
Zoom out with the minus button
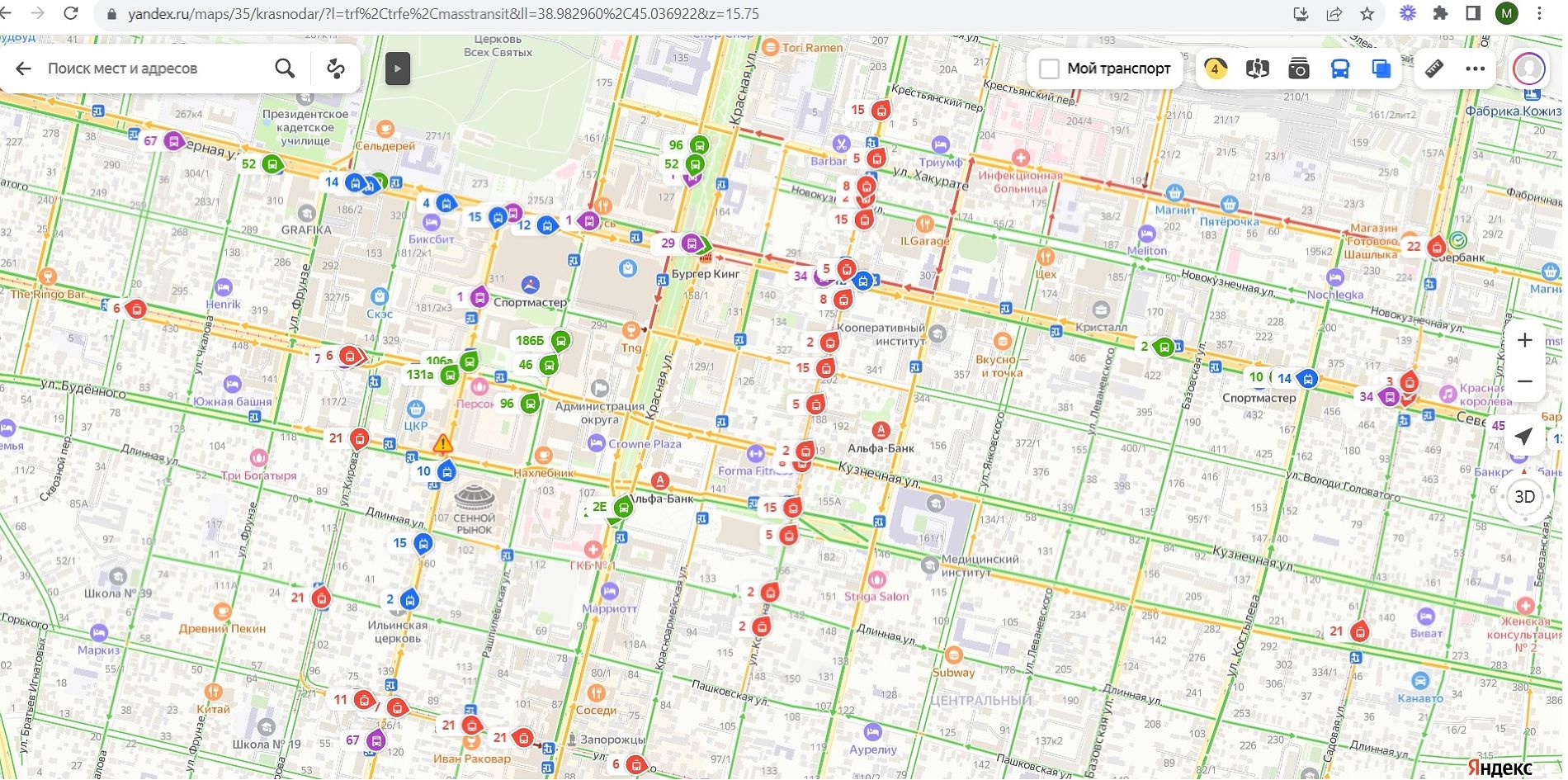coord(1524,381)
